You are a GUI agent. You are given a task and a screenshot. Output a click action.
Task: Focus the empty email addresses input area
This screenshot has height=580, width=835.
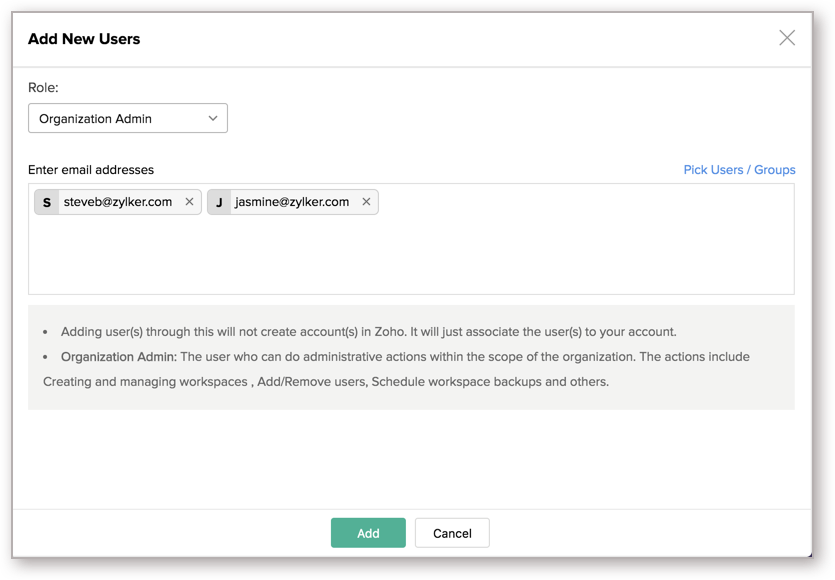[411, 256]
